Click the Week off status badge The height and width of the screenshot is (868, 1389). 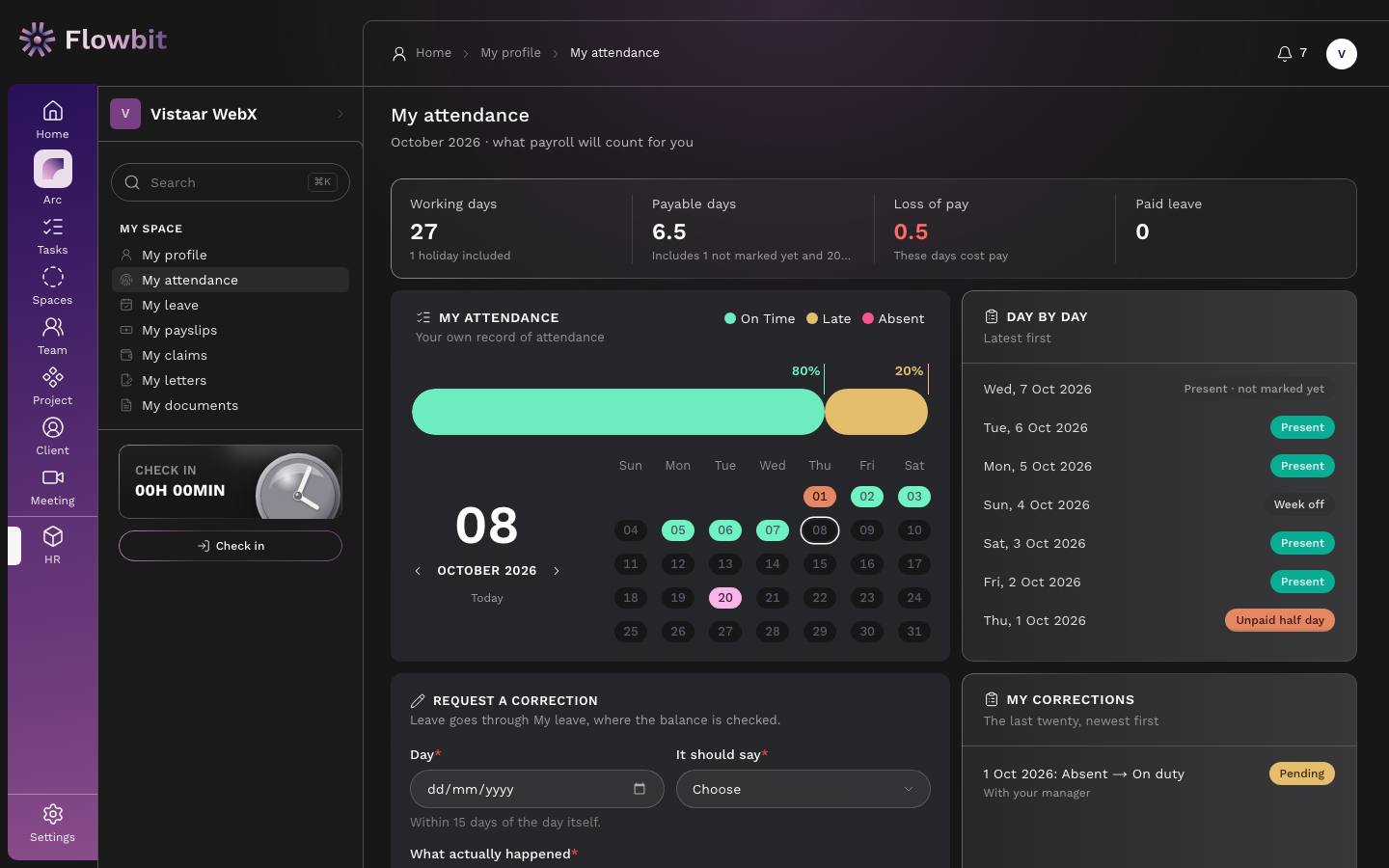[x=1298, y=504]
